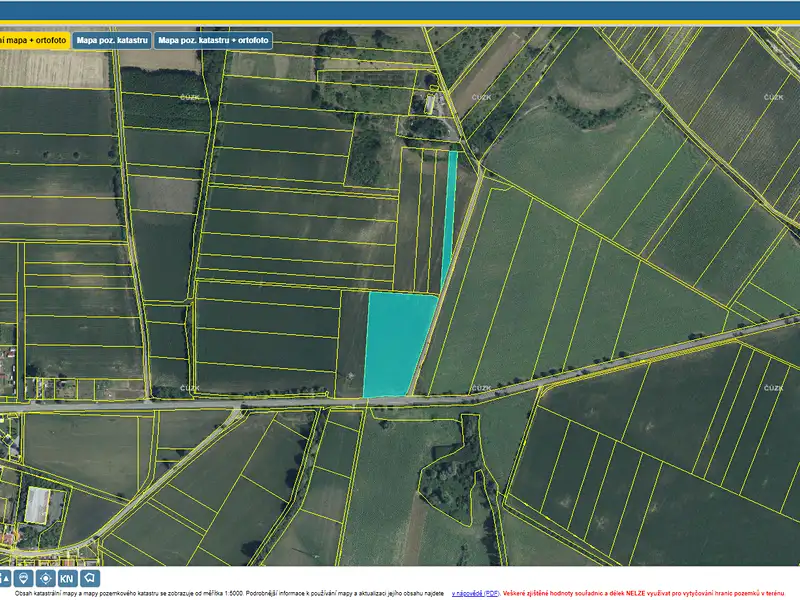800x600 pixels.
Task: Switch to the 'Mapa poz. katastru' tab
Action: point(112,40)
